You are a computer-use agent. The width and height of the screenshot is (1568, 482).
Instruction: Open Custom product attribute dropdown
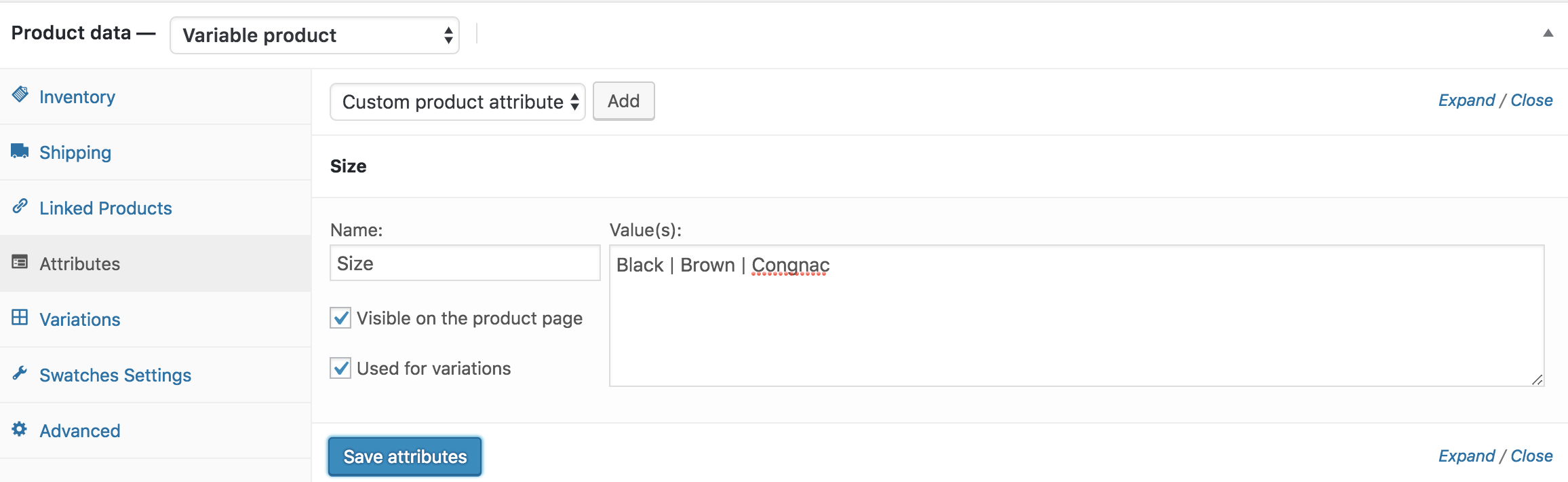point(457,102)
